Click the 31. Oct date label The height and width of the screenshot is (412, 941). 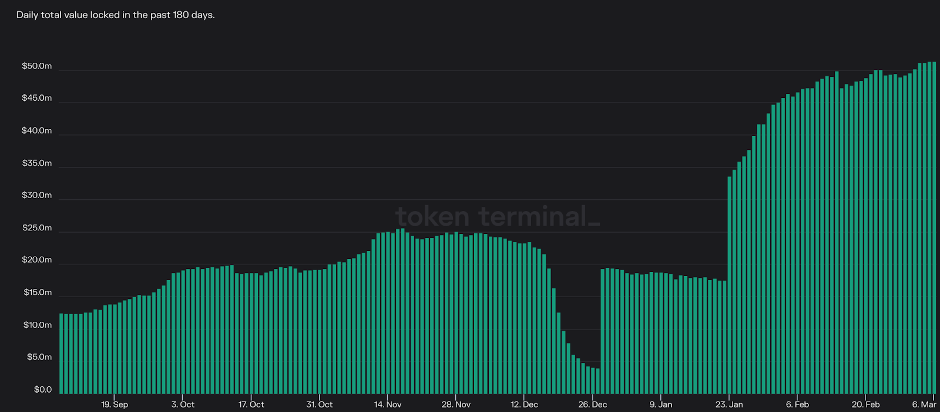[x=319, y=405]
